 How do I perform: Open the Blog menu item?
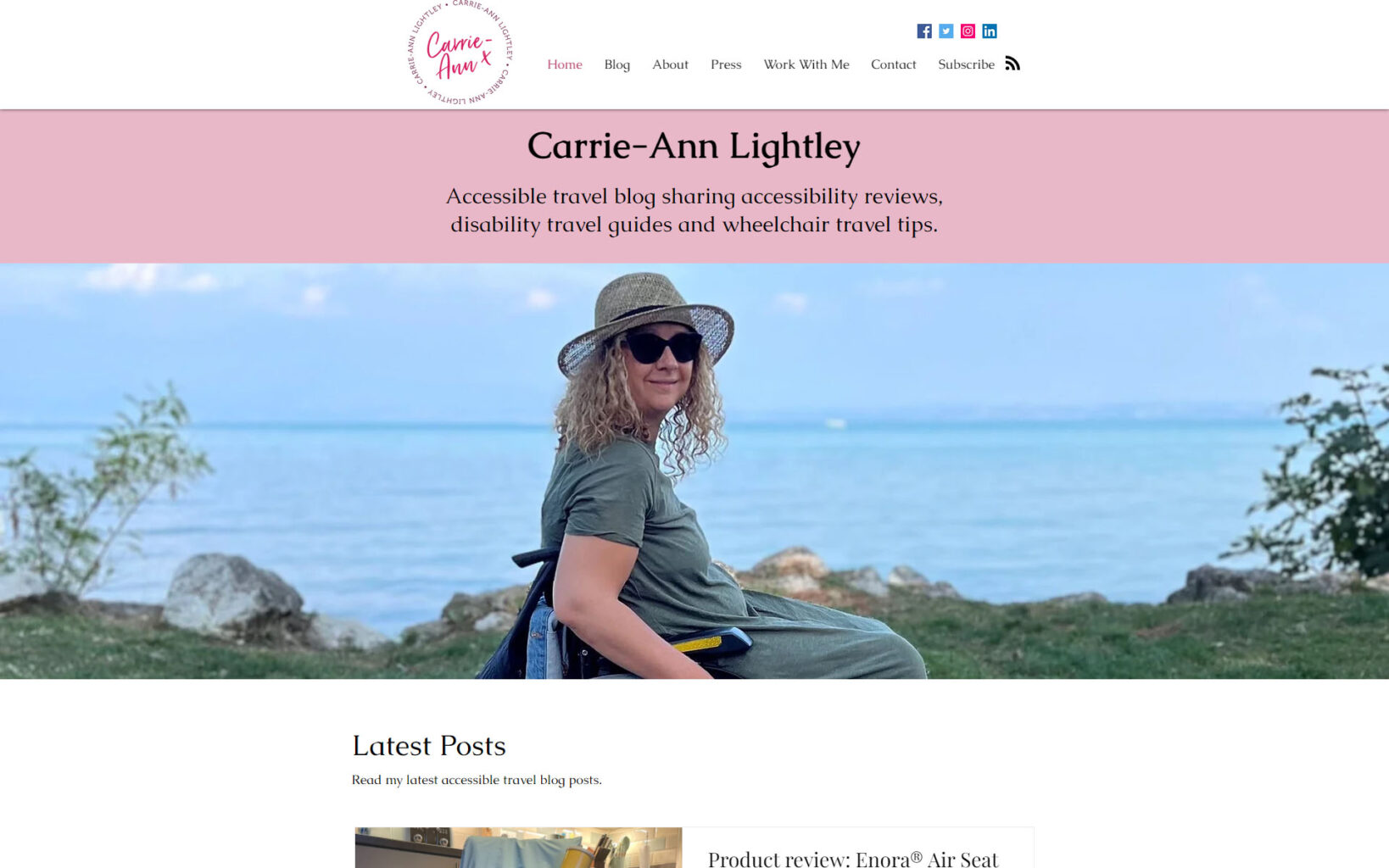pyautogui.click(x=617, y=64)
